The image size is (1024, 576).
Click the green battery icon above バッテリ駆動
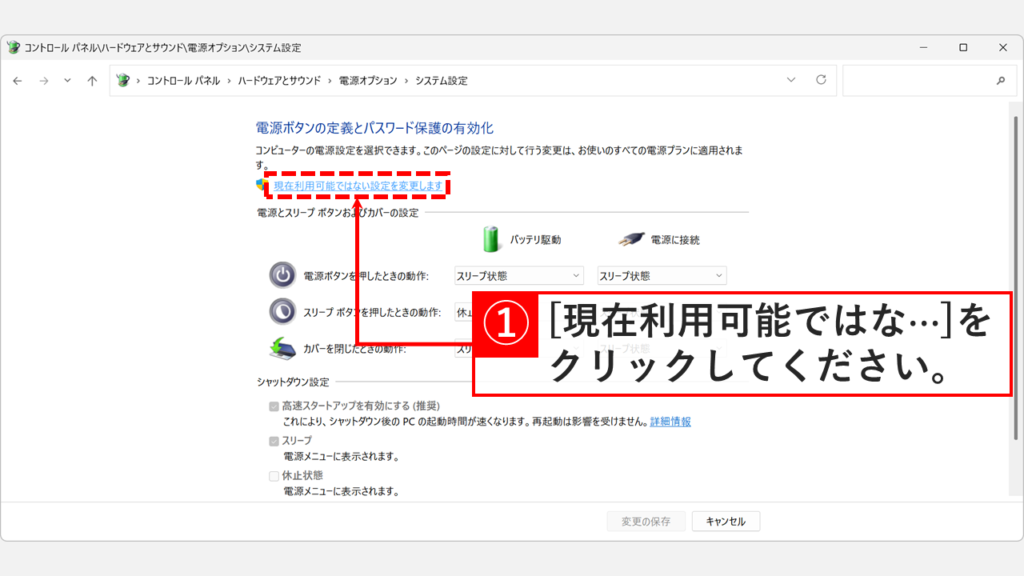pos(489,239)
